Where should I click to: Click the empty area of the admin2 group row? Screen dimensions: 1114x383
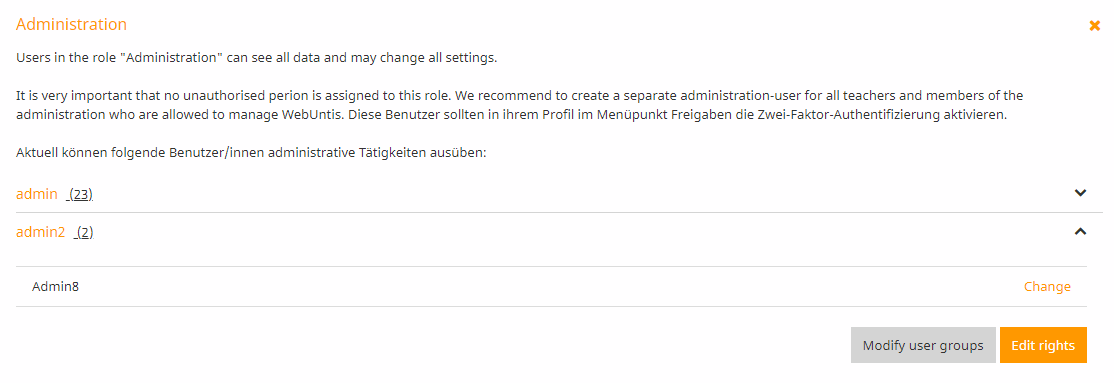click(568, 232)
